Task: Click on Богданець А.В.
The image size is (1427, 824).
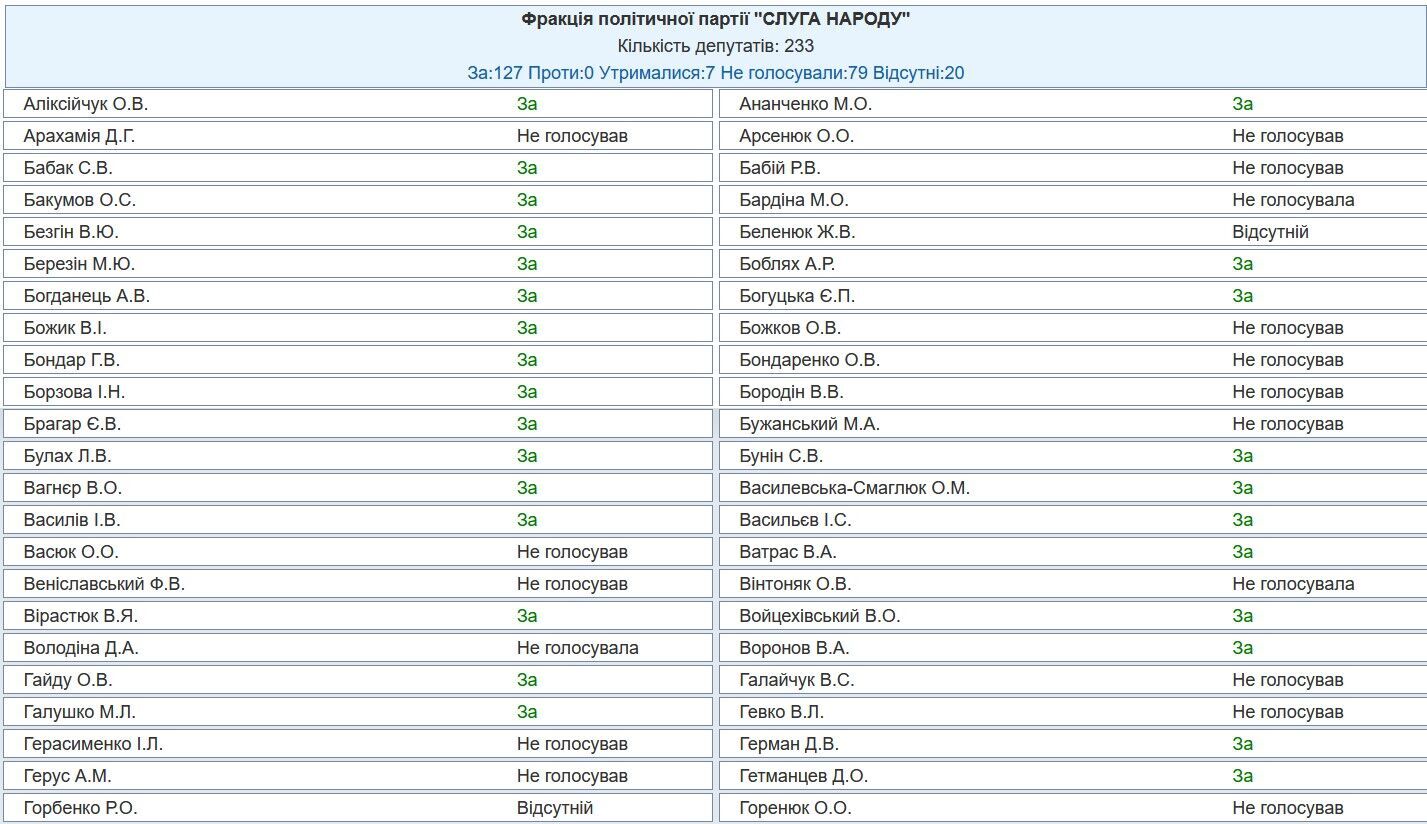Action: point(87,296)
